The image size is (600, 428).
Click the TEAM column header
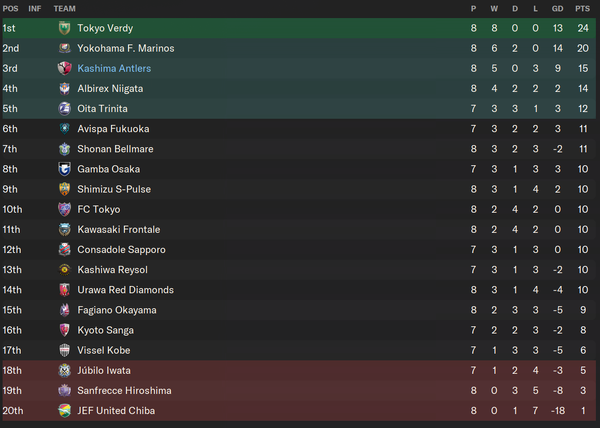[64, 8]
